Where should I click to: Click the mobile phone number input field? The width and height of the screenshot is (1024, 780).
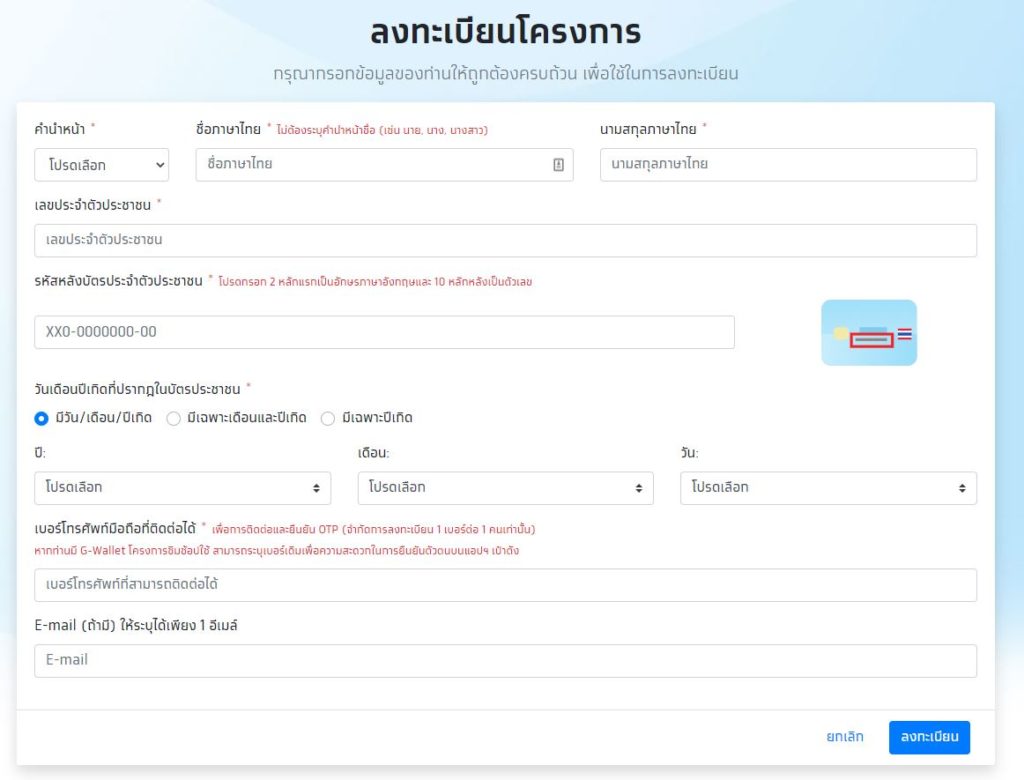tap(505, 585)
